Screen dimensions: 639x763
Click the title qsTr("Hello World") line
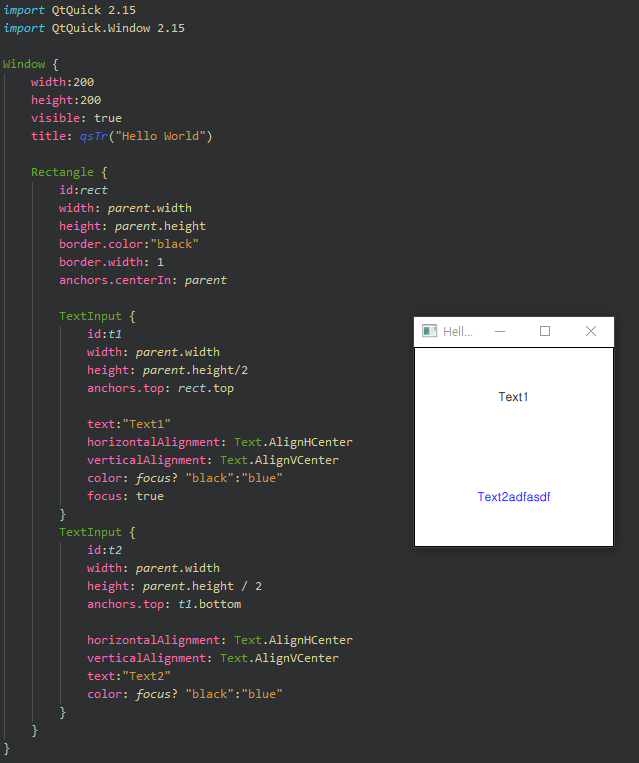122,136
